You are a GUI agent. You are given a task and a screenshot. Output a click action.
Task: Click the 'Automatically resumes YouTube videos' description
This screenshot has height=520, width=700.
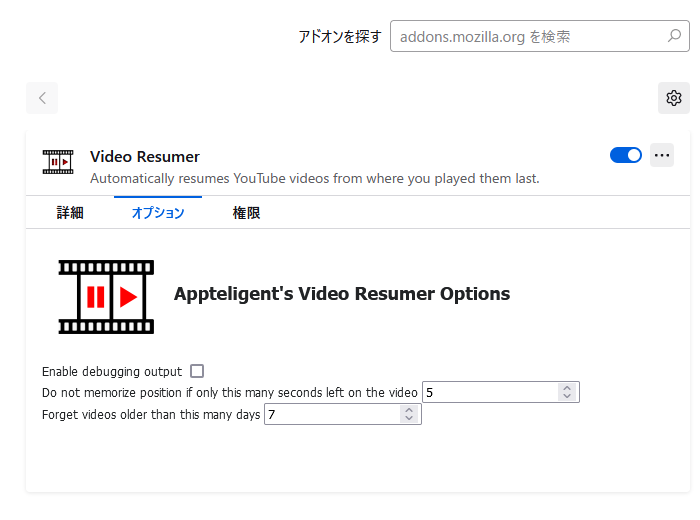click(x=315, y=179)
